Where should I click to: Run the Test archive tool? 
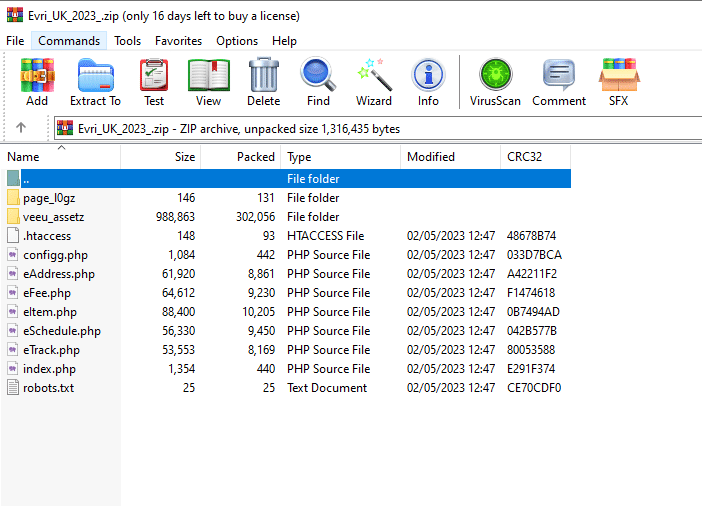154,81
